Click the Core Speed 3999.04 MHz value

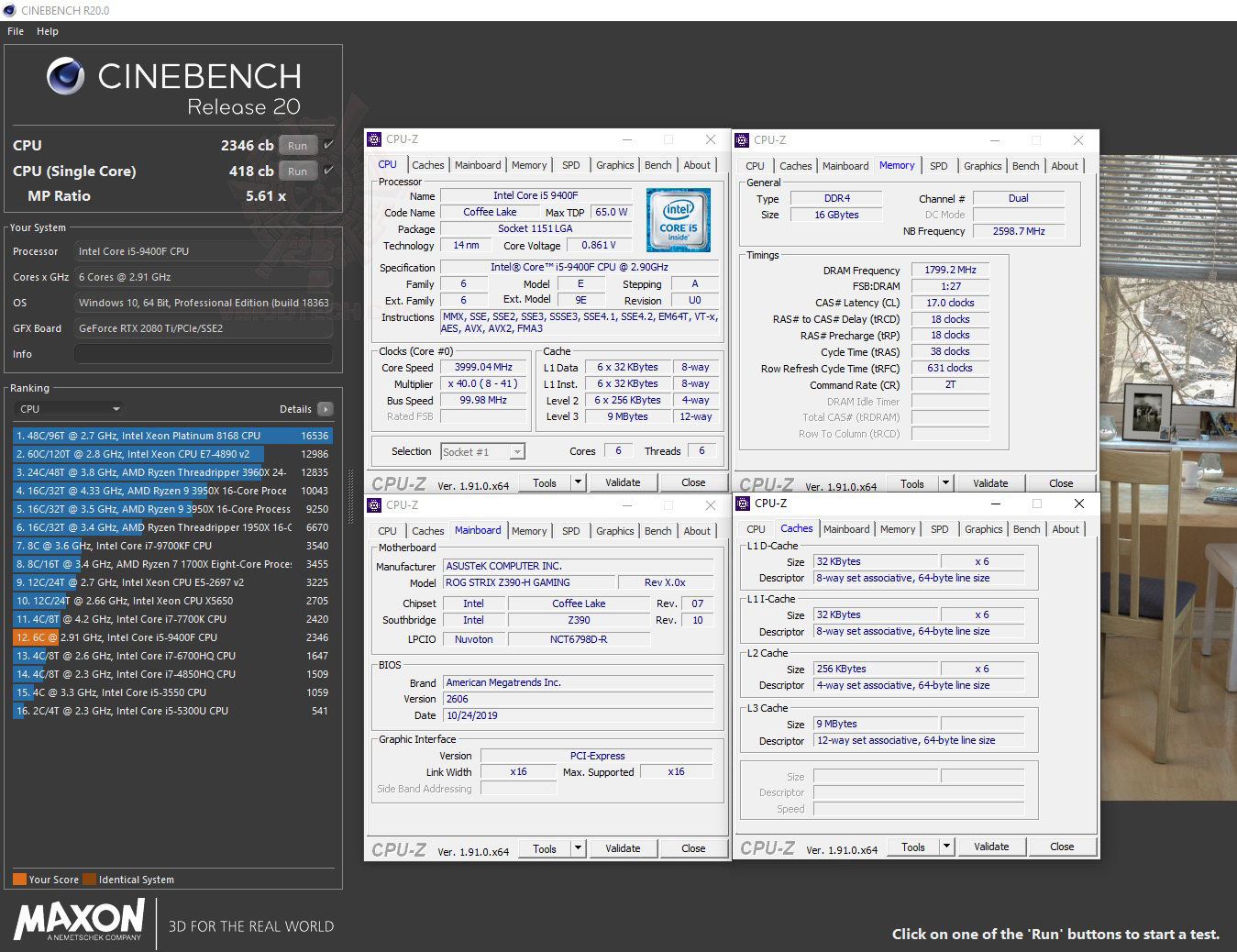pos(483,367)
